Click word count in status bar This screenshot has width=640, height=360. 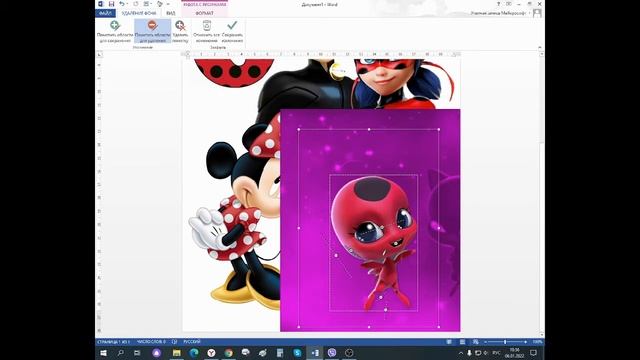pos(151,342)
